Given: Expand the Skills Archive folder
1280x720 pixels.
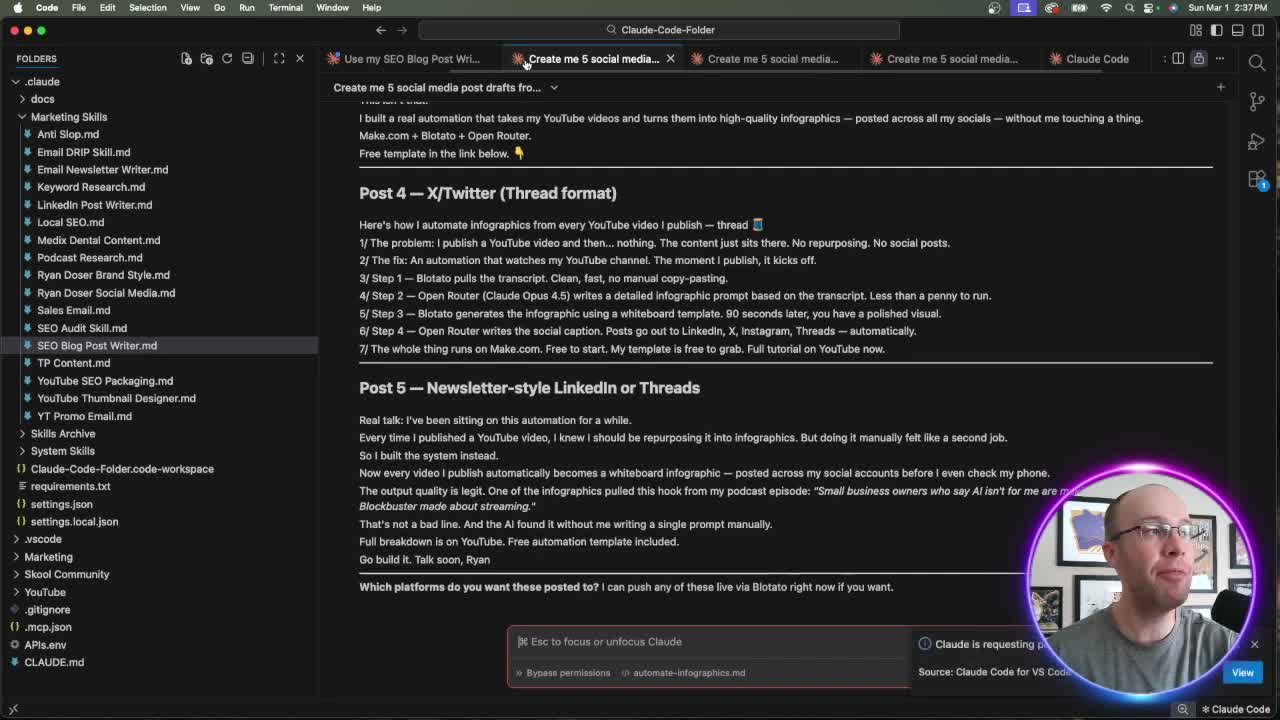Looking at the screenshot, I should 63,434.
